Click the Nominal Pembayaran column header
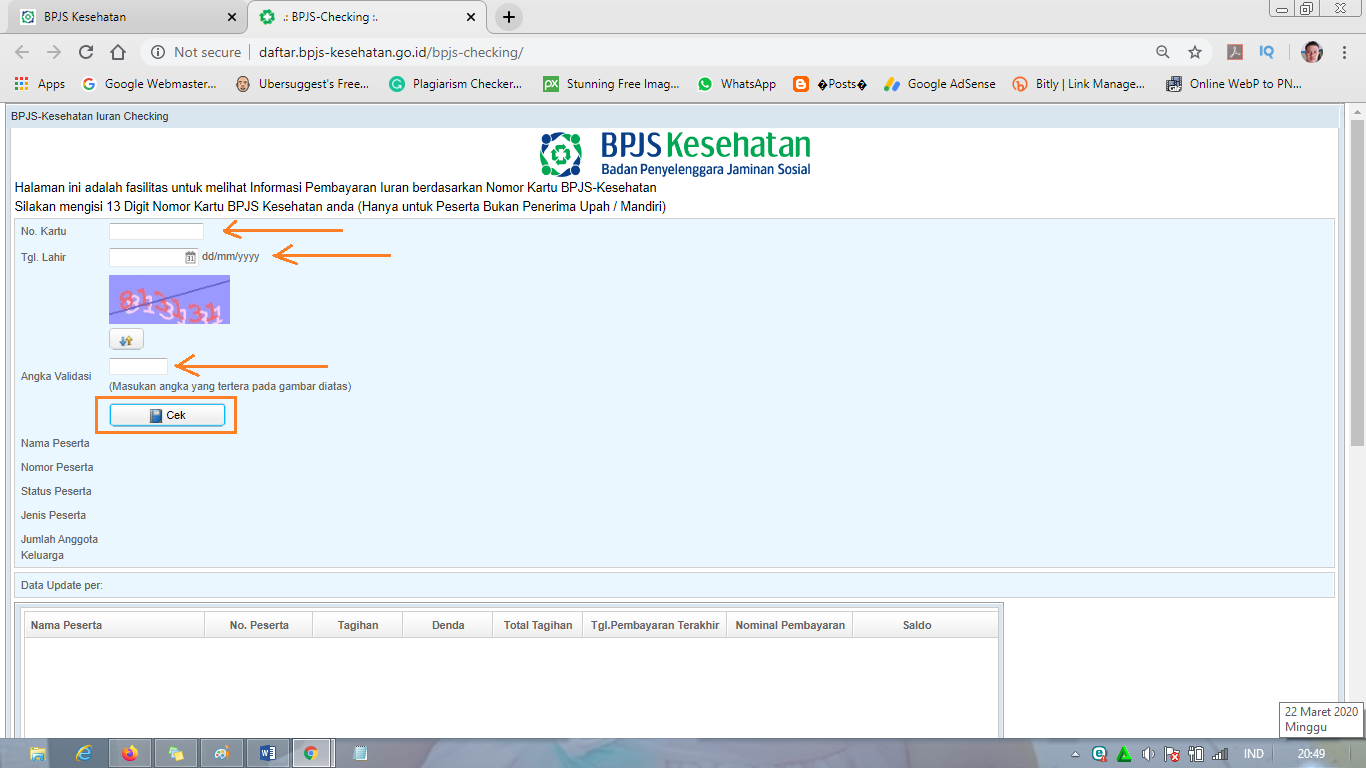This screenshot has width=1366, height=768. point(790,625)
